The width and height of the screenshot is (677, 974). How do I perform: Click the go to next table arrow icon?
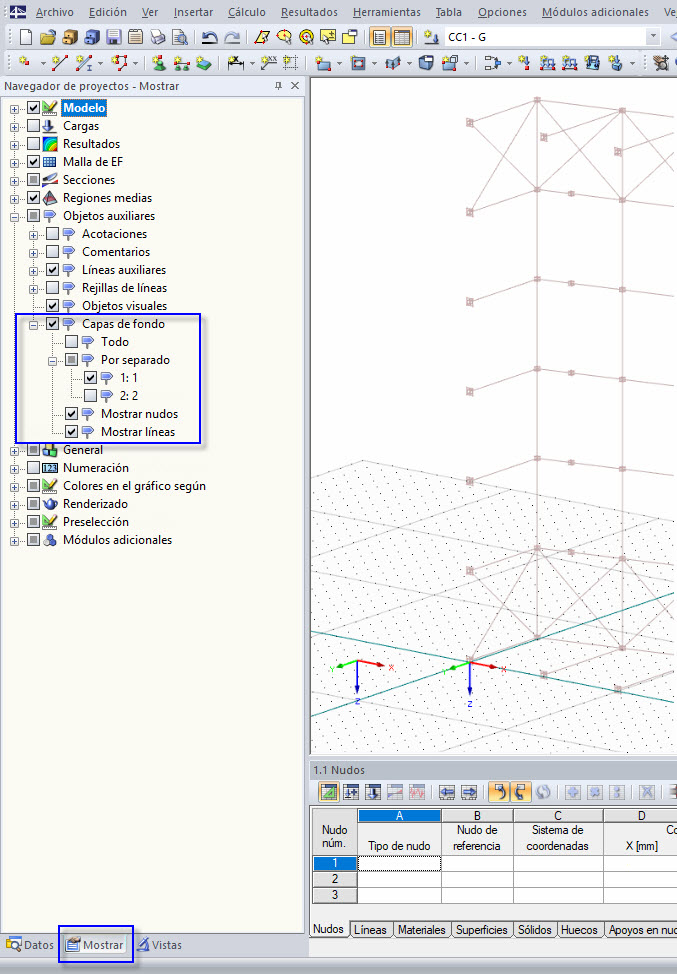click(x=469, y=791)
